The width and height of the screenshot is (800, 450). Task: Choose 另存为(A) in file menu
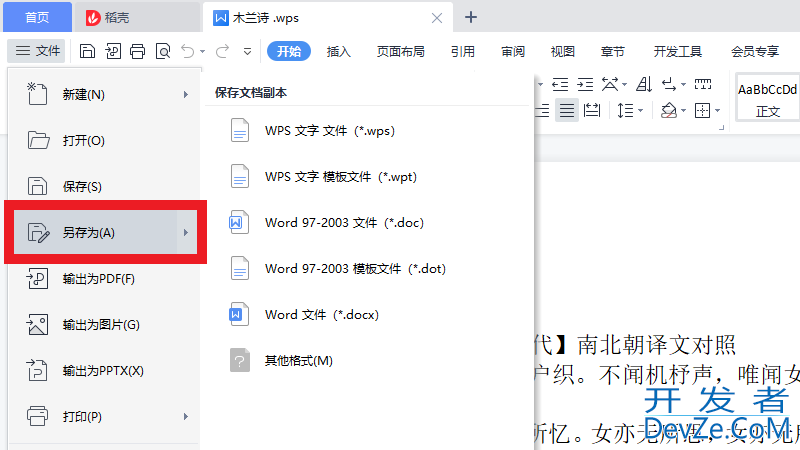[x=105, y=232]
